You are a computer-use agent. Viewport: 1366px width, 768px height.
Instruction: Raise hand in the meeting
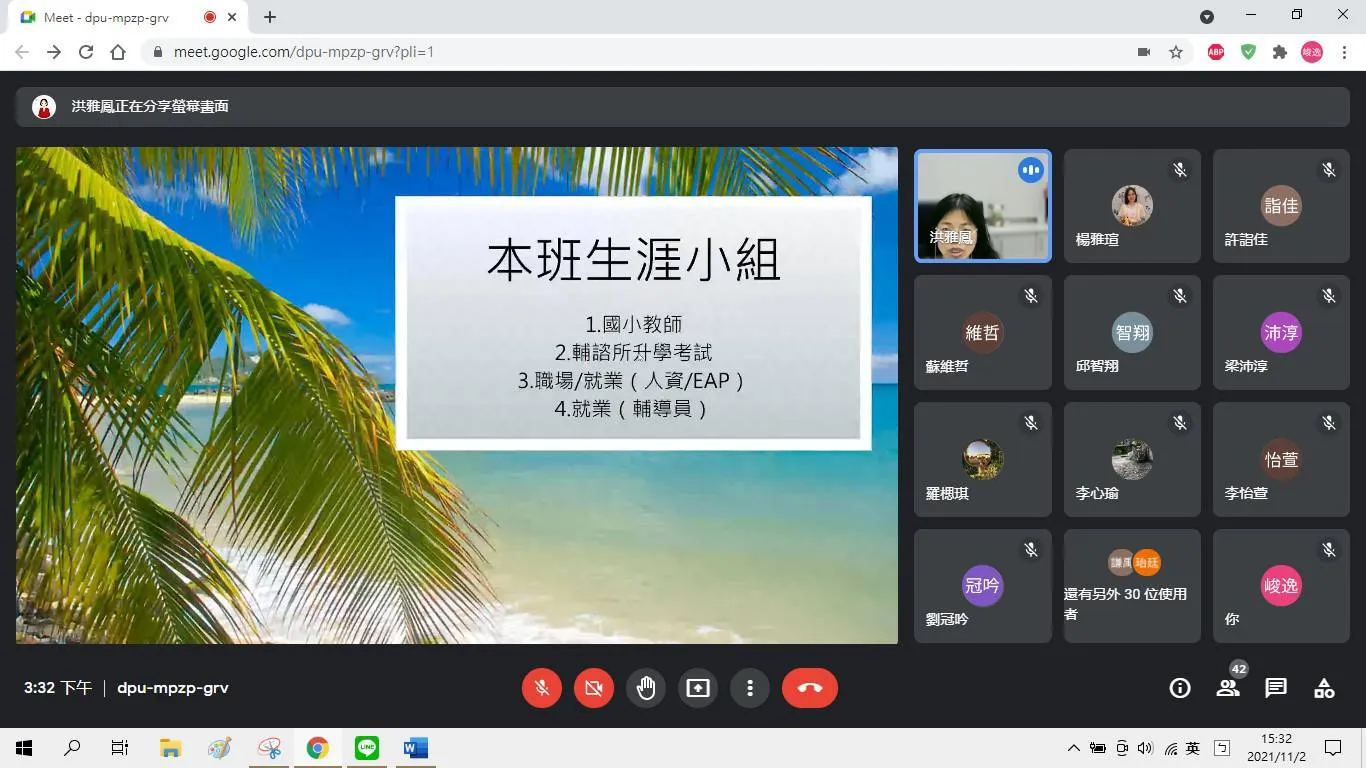(x=646, y=688)
